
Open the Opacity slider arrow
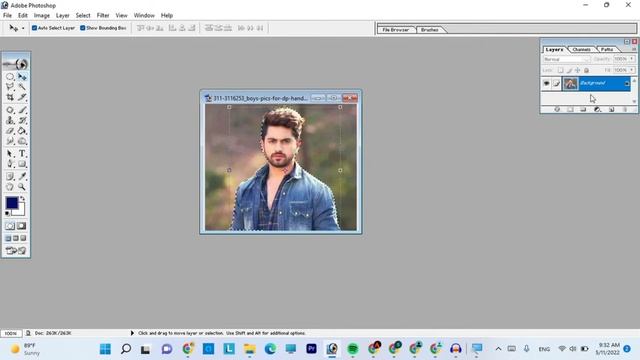point(631,59)
